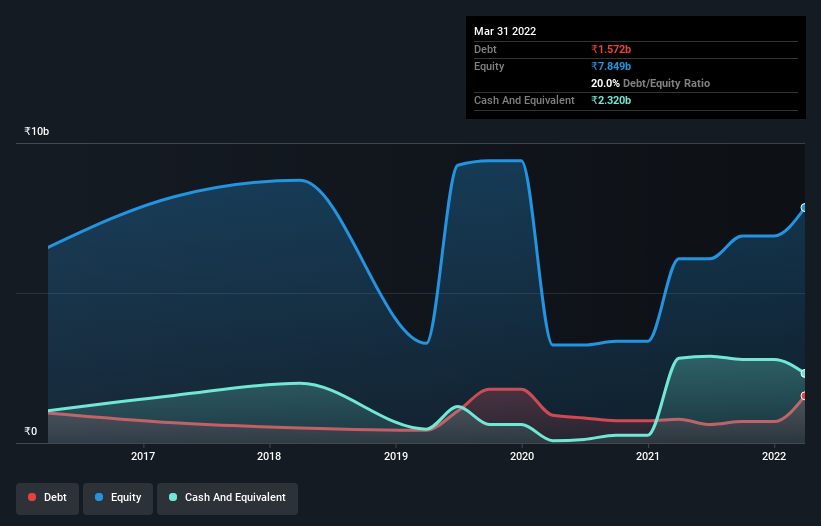Click the Equity row label in tooltip

point(489,66)
